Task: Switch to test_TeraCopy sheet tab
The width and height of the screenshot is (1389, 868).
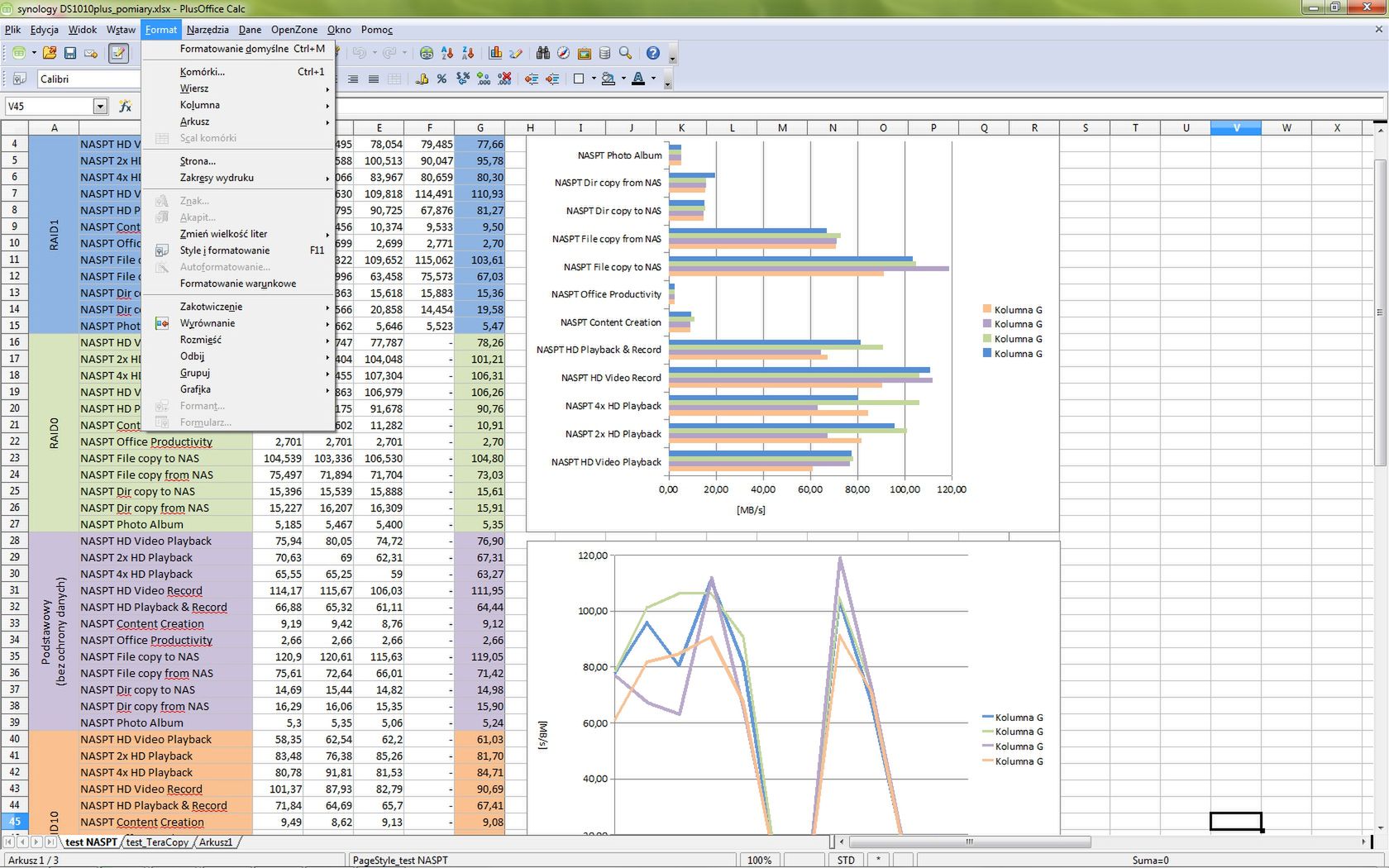Action: (x=157, y=842)
